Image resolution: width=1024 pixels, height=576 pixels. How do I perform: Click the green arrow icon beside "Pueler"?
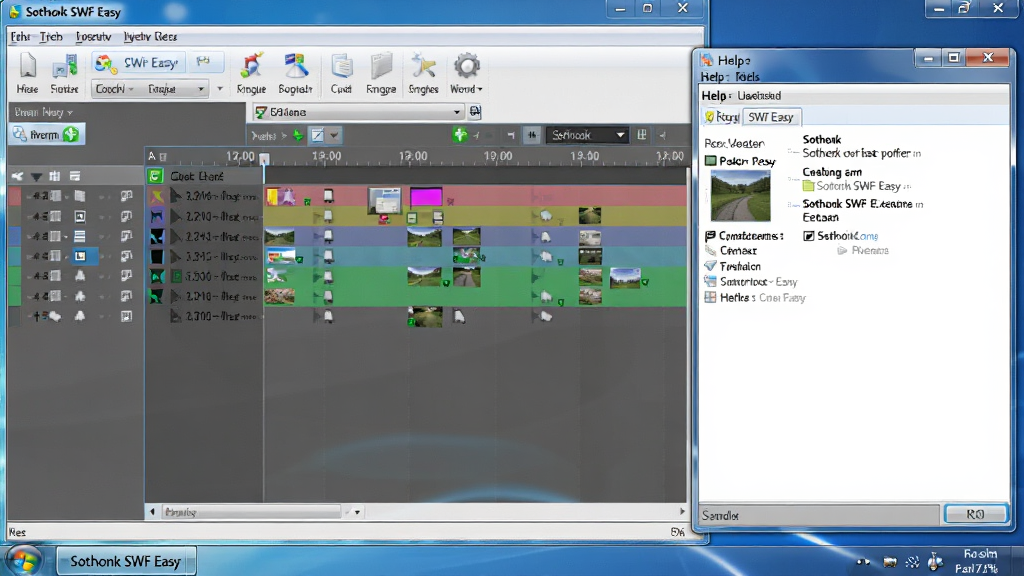(x=298, y=135)
